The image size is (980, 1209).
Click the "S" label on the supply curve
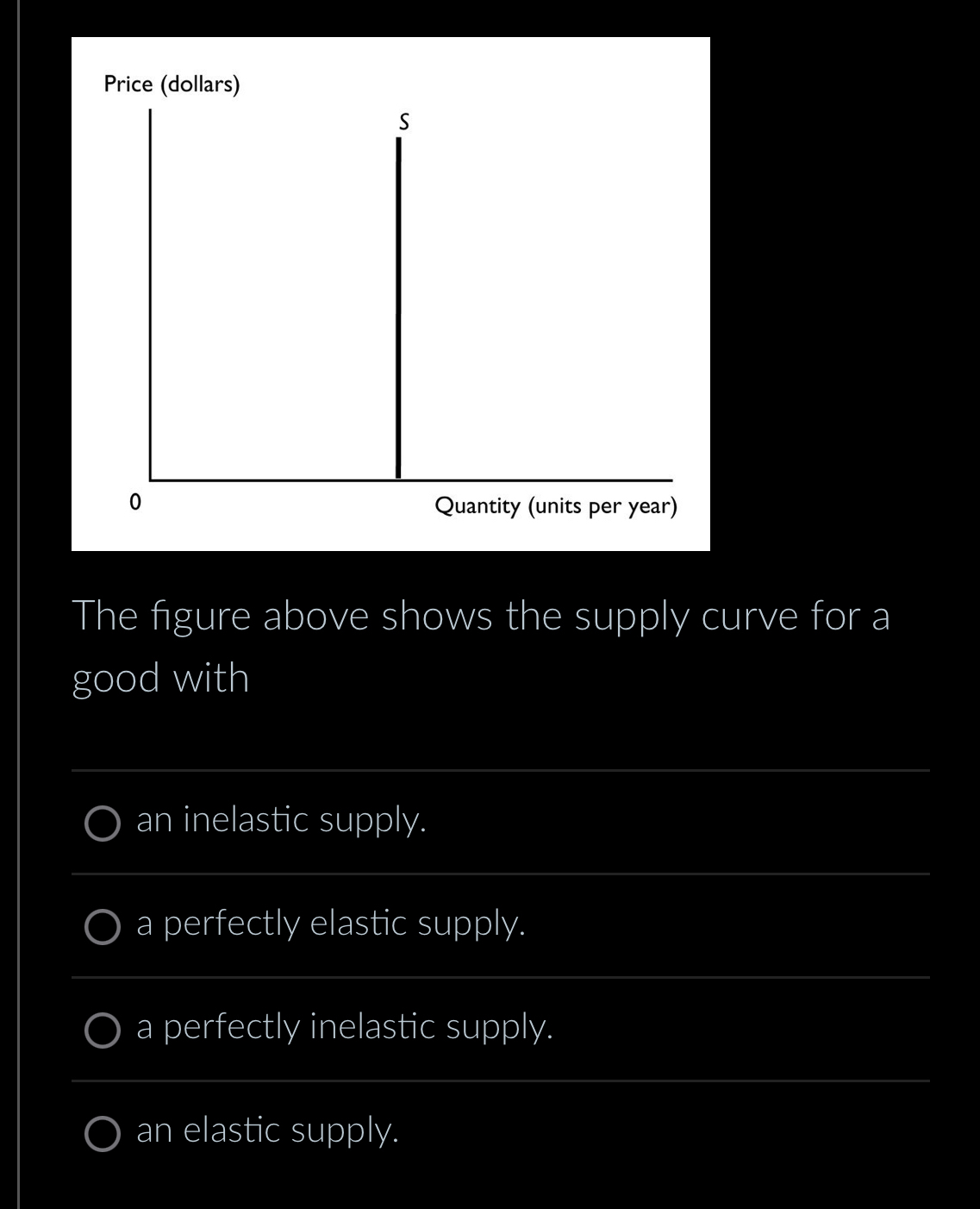(403, 122)
